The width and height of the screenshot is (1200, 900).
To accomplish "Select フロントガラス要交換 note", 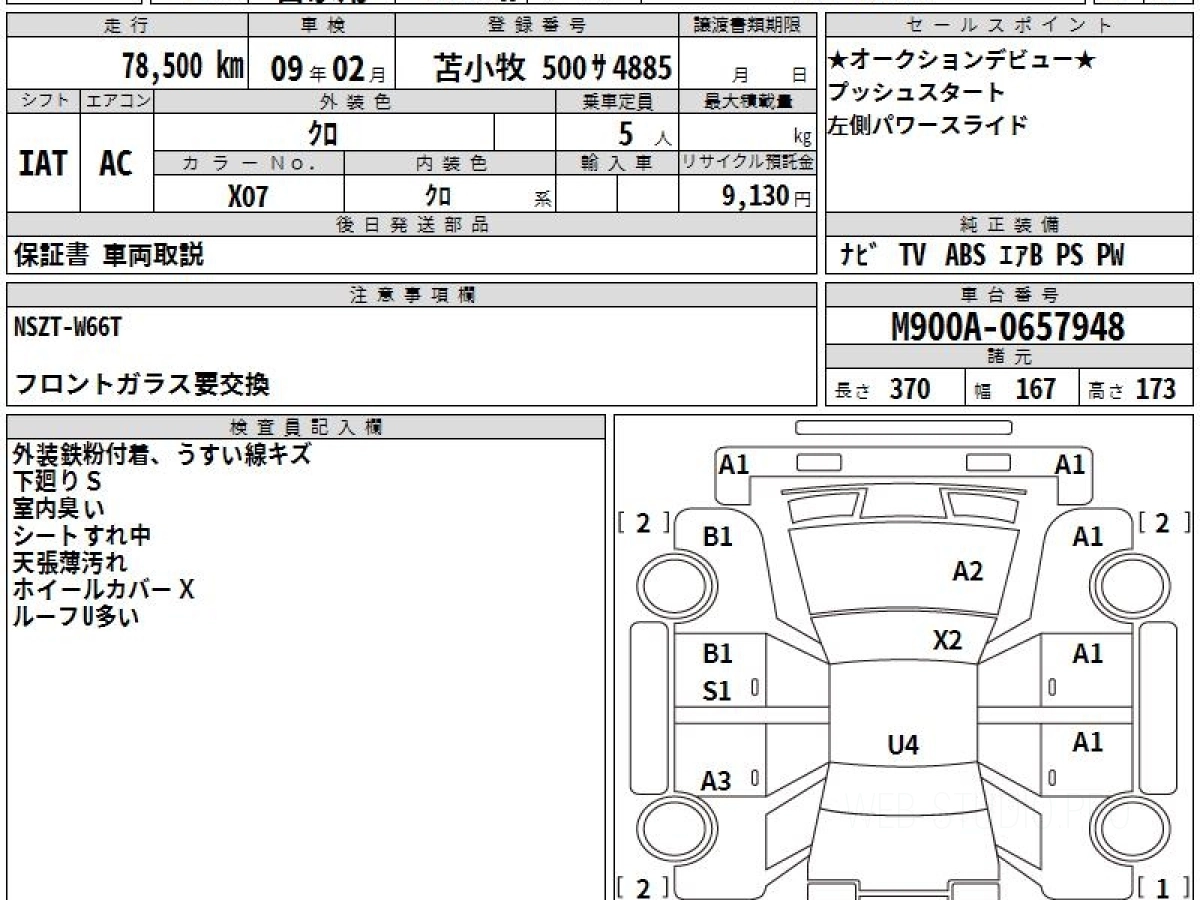I will (x=142, y=383).
